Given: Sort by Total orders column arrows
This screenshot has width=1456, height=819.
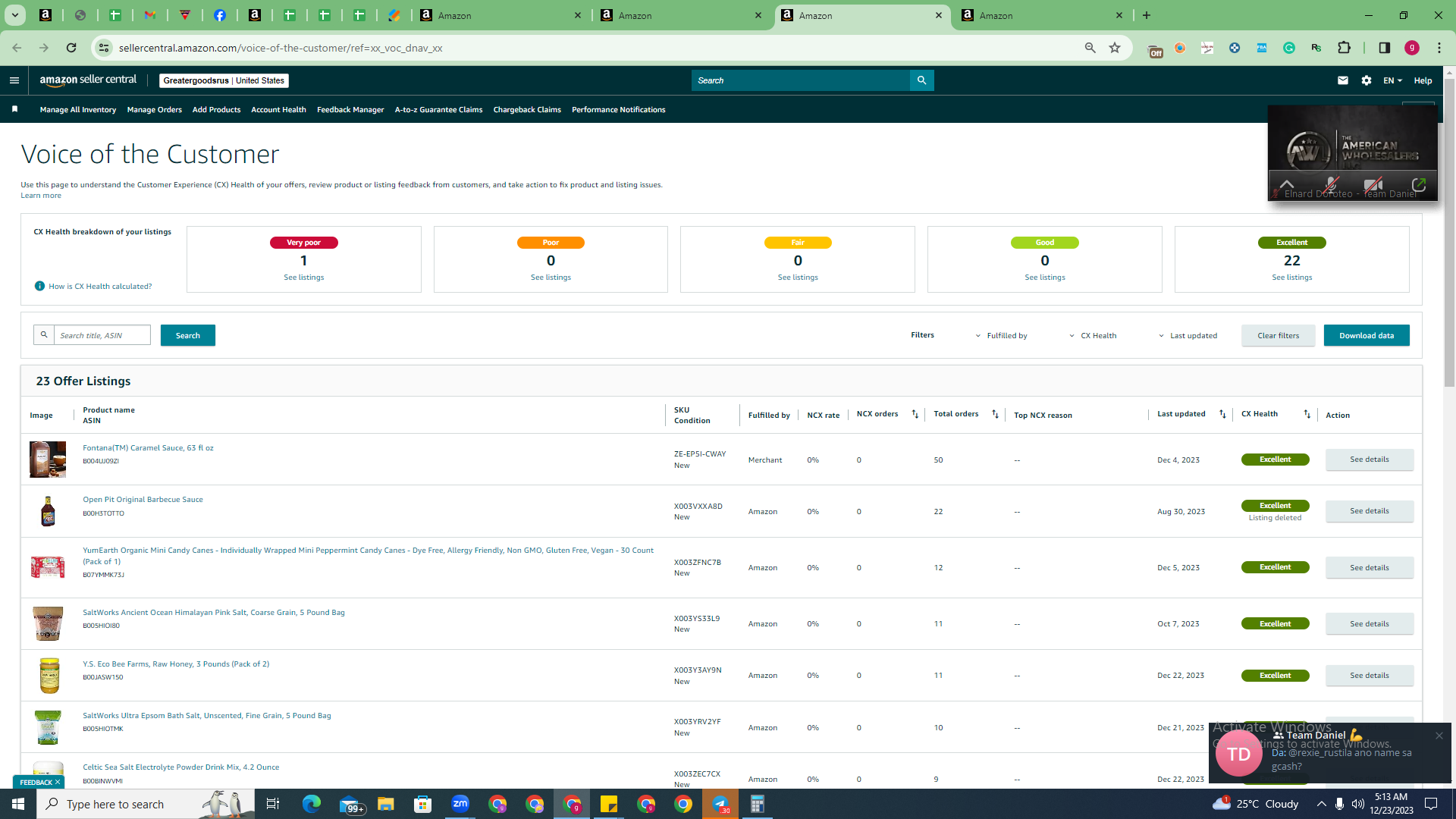Looking at the screenshot, I should 995,414.
